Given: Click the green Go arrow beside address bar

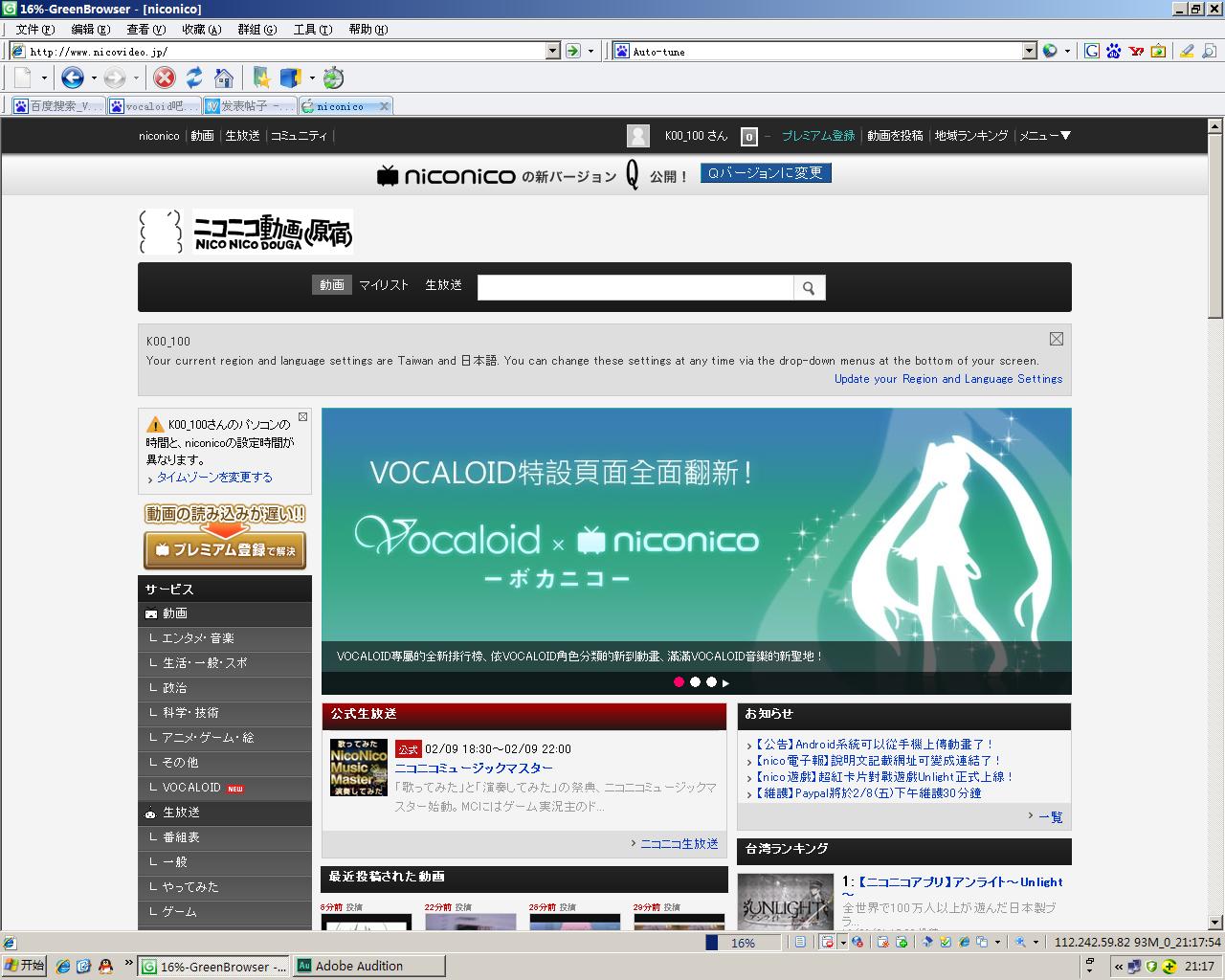Looking at the screenshot, I should (572, 51).
